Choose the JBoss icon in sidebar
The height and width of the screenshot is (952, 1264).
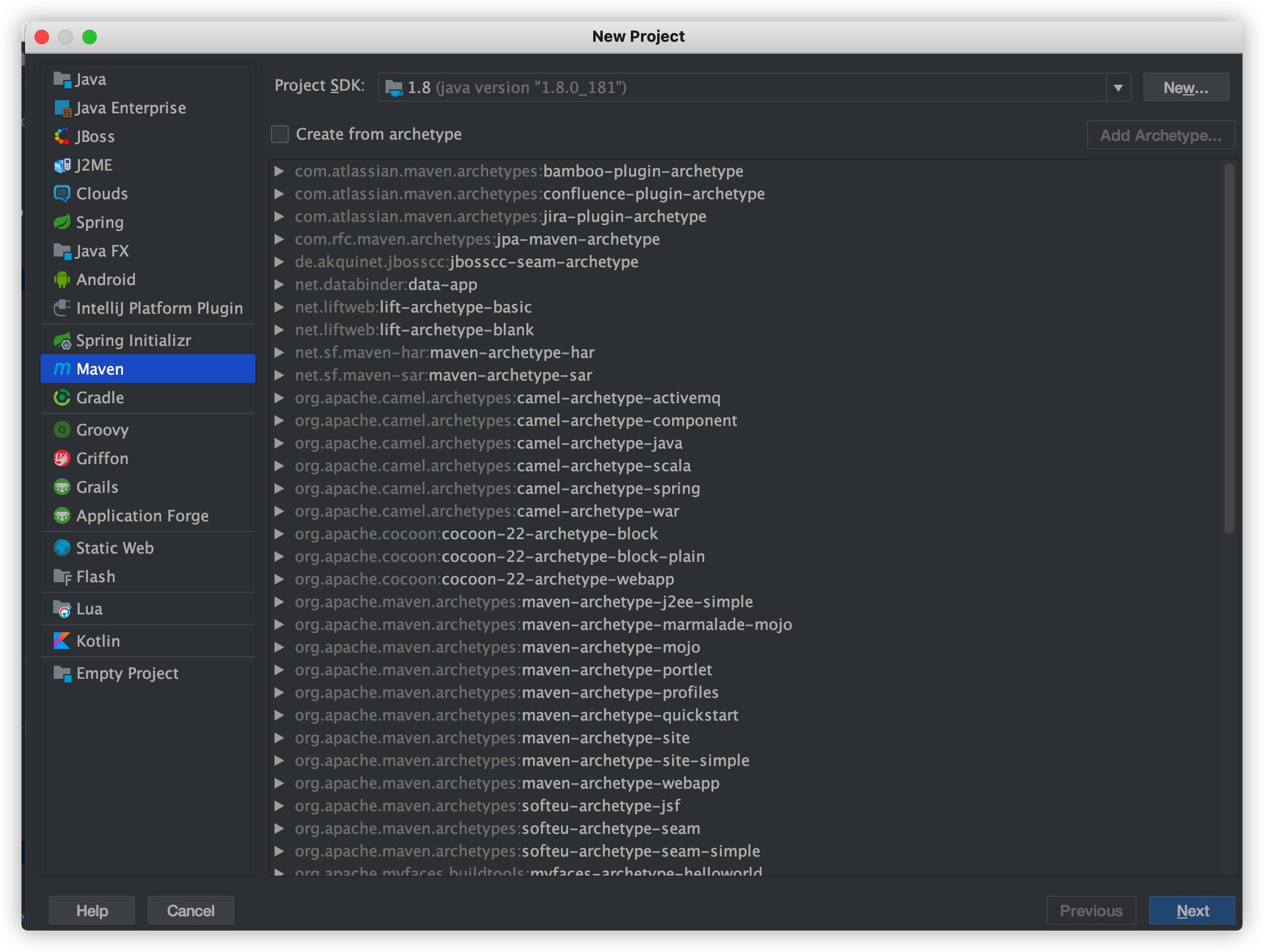click(x=62, y=137)
